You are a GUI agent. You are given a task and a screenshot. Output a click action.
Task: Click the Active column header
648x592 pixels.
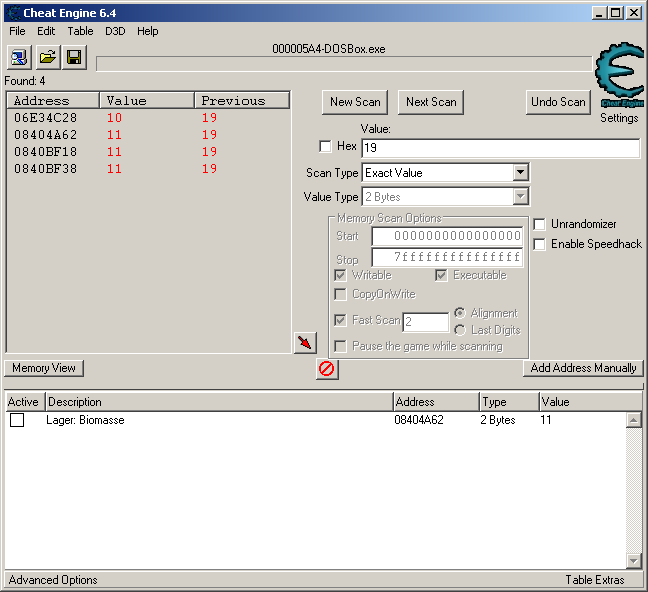pos(24,402)
